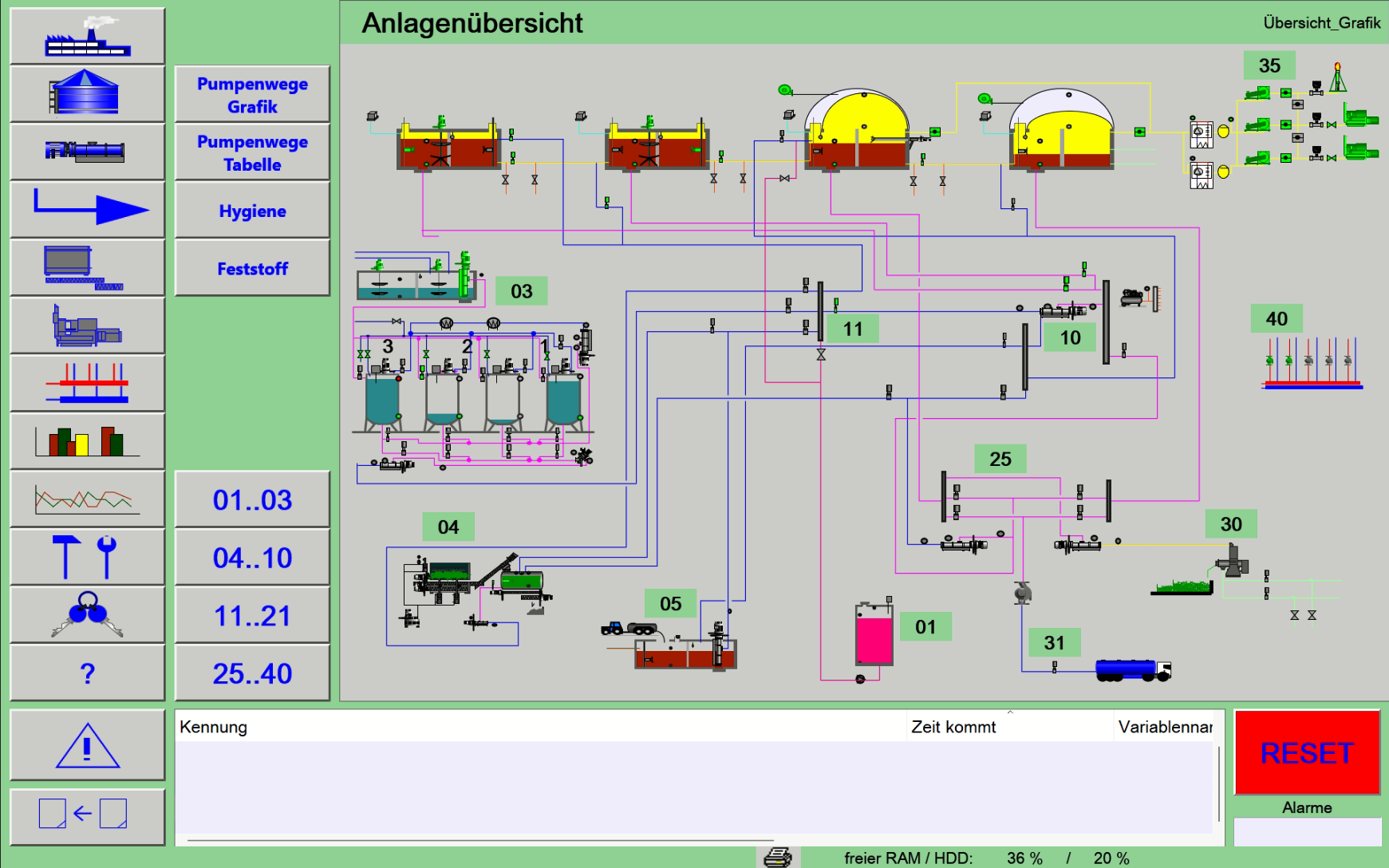Screen dimensions: 1389x868
Task: Open Pumpenwege Grafik view
Action: pyautogui.click(x=252, y=95)
